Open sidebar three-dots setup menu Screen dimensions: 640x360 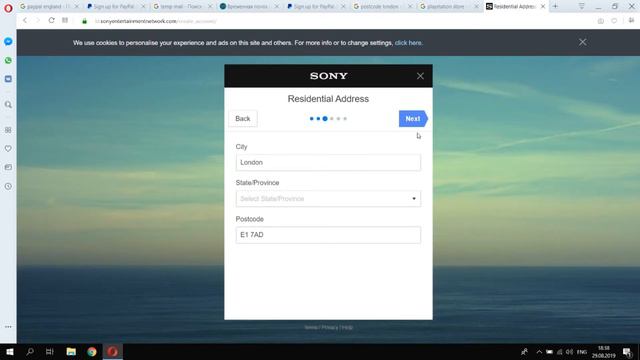[x=8, y=327]
